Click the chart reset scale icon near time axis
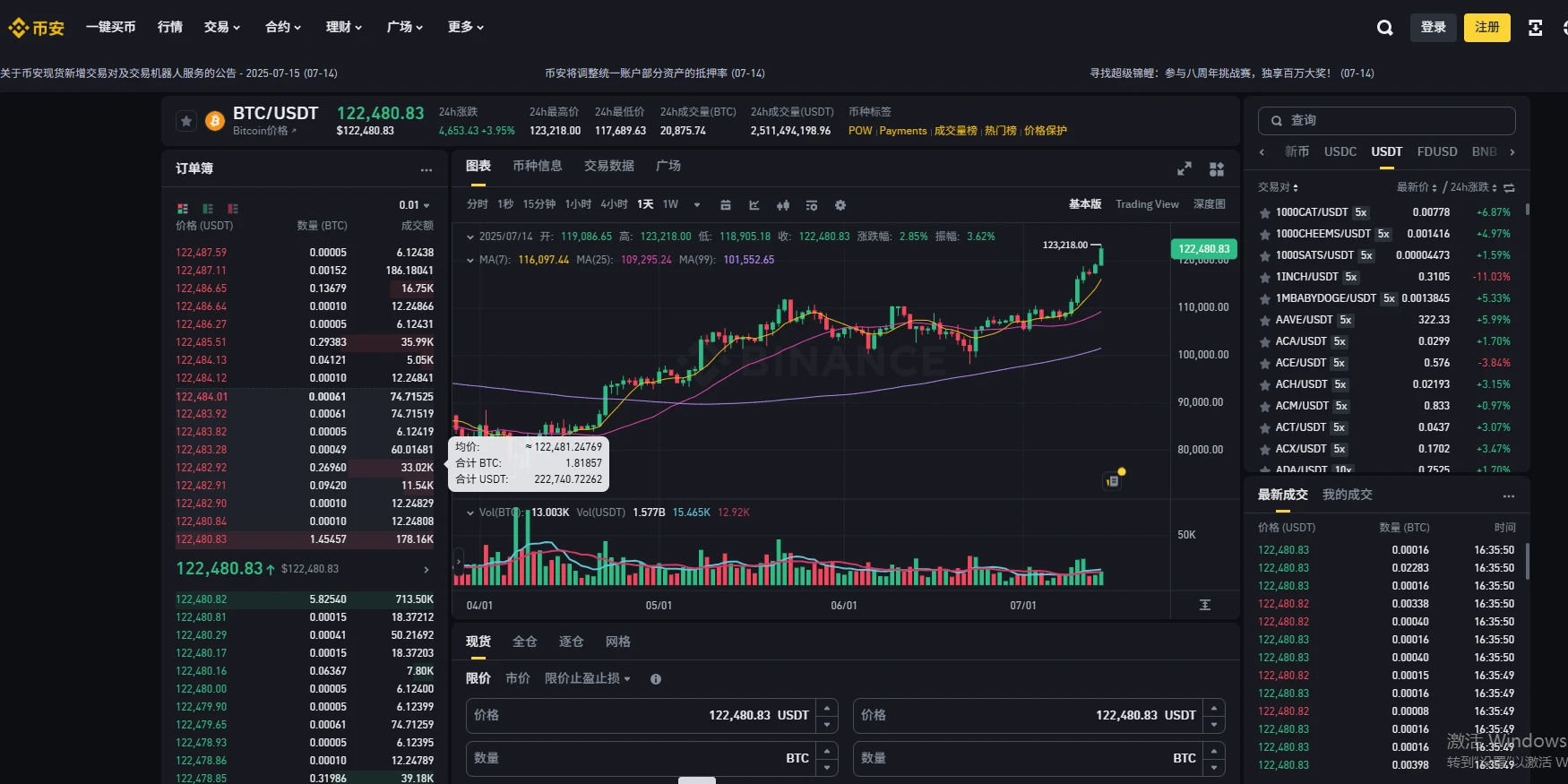Screen dimensions: 1568x784 tap(1205, 605)
